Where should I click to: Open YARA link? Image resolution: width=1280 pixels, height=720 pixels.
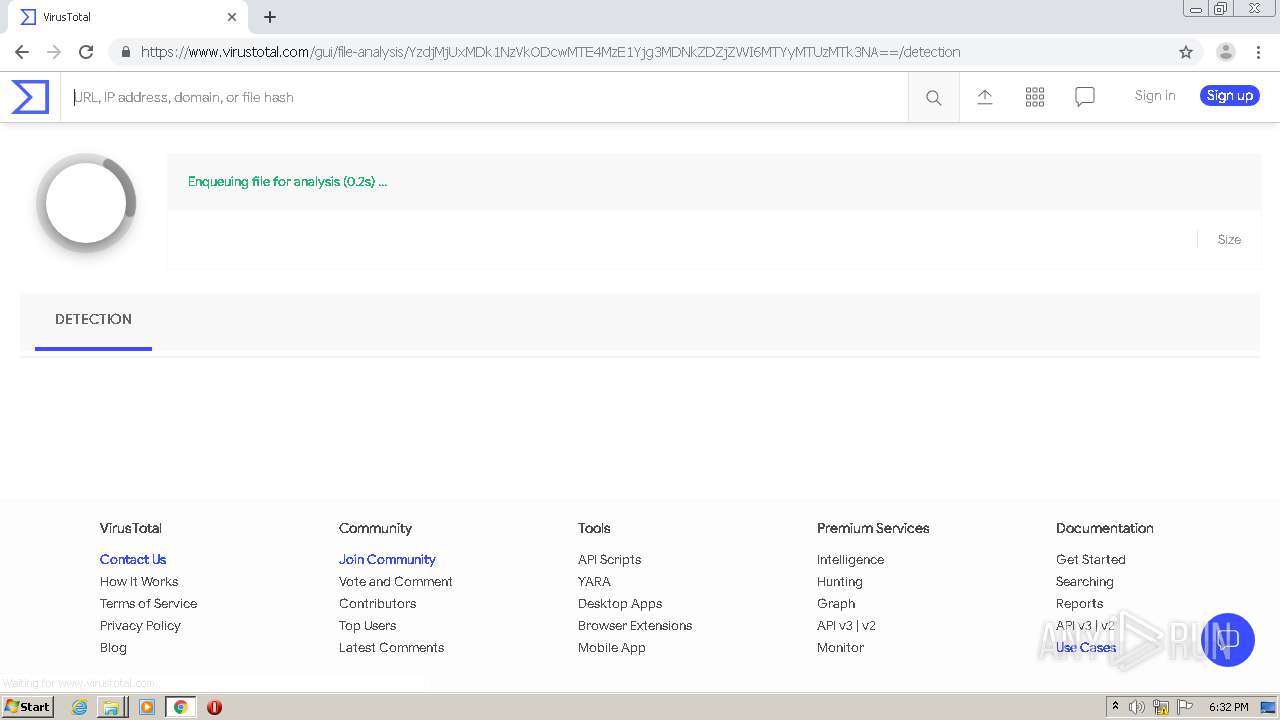coord(594,582)
